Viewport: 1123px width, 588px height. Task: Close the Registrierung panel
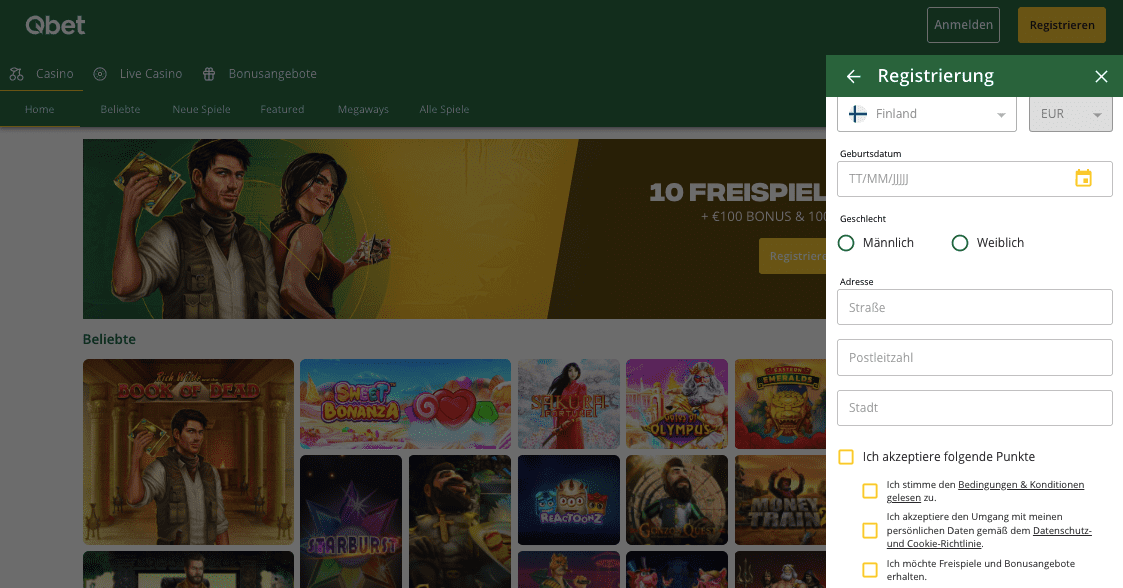[x=1101, y=77]
